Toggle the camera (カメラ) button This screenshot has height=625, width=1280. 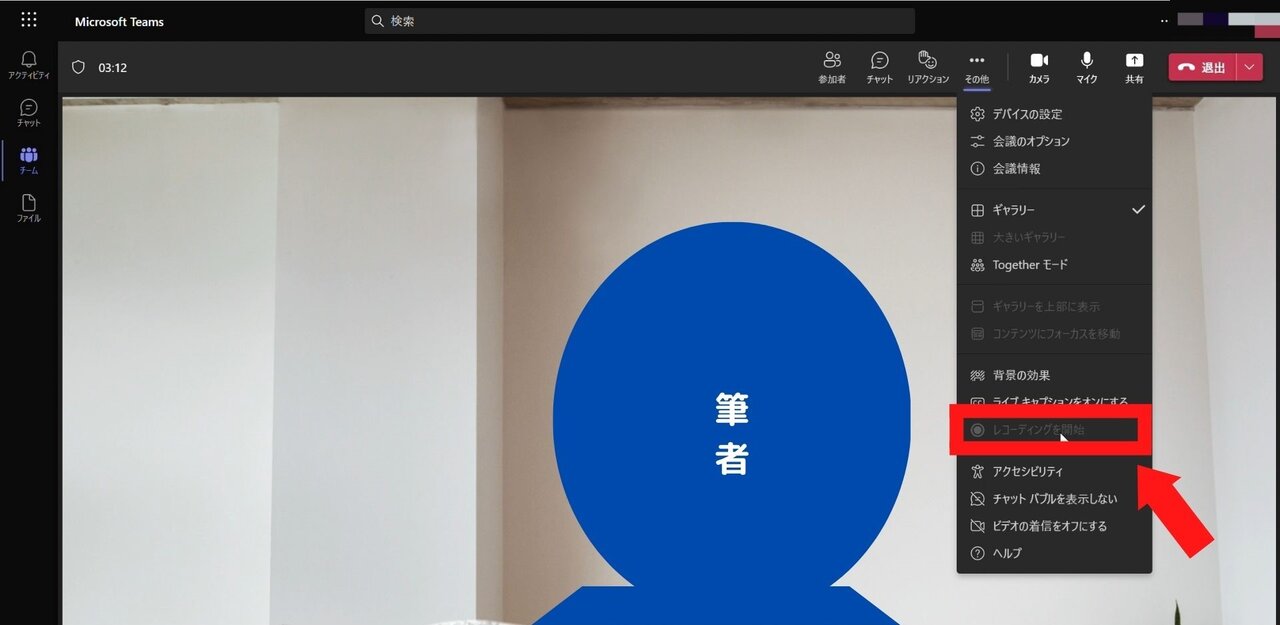(x=1039, y=68)
